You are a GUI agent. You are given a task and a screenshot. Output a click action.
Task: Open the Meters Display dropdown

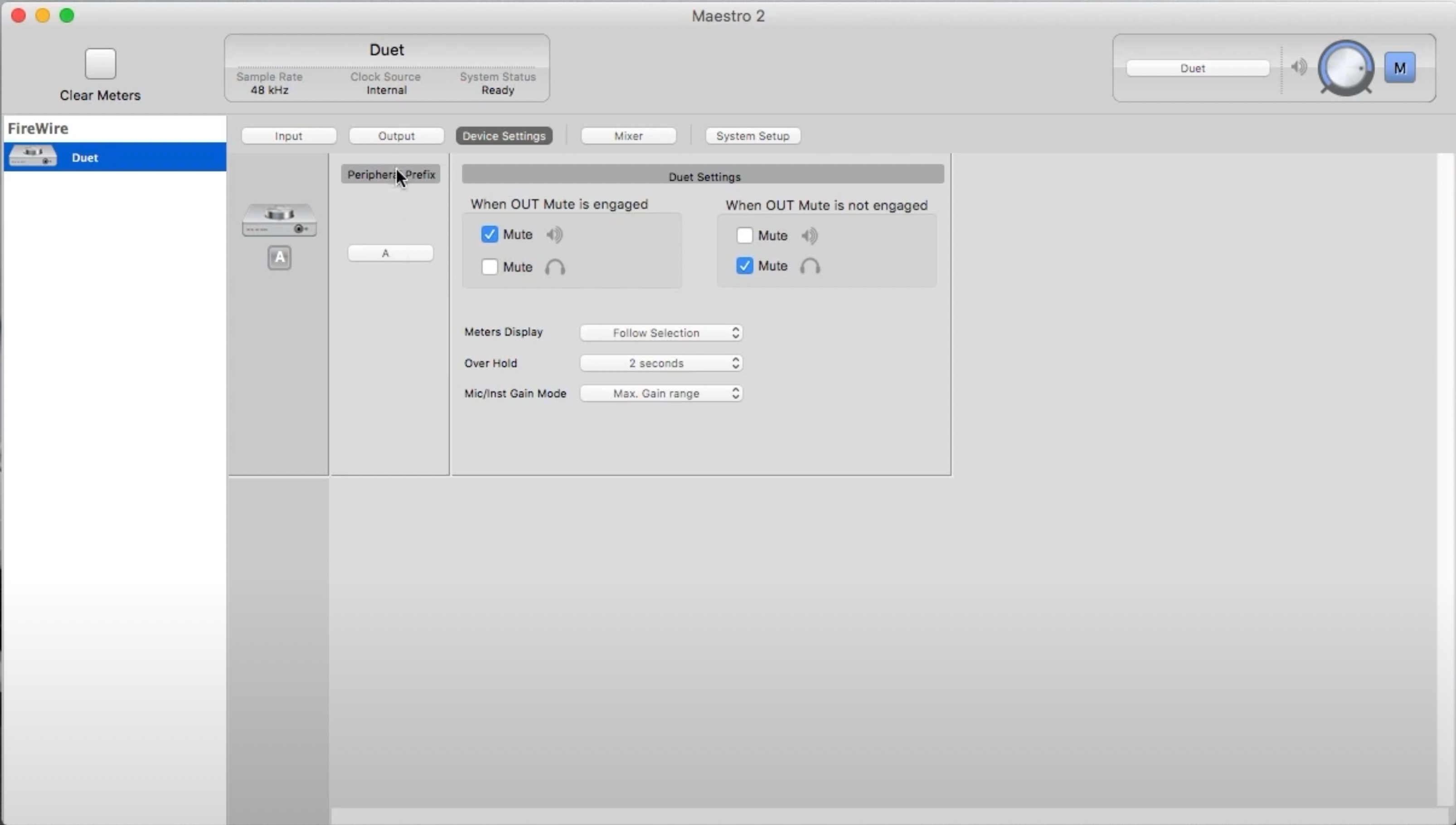660,333
